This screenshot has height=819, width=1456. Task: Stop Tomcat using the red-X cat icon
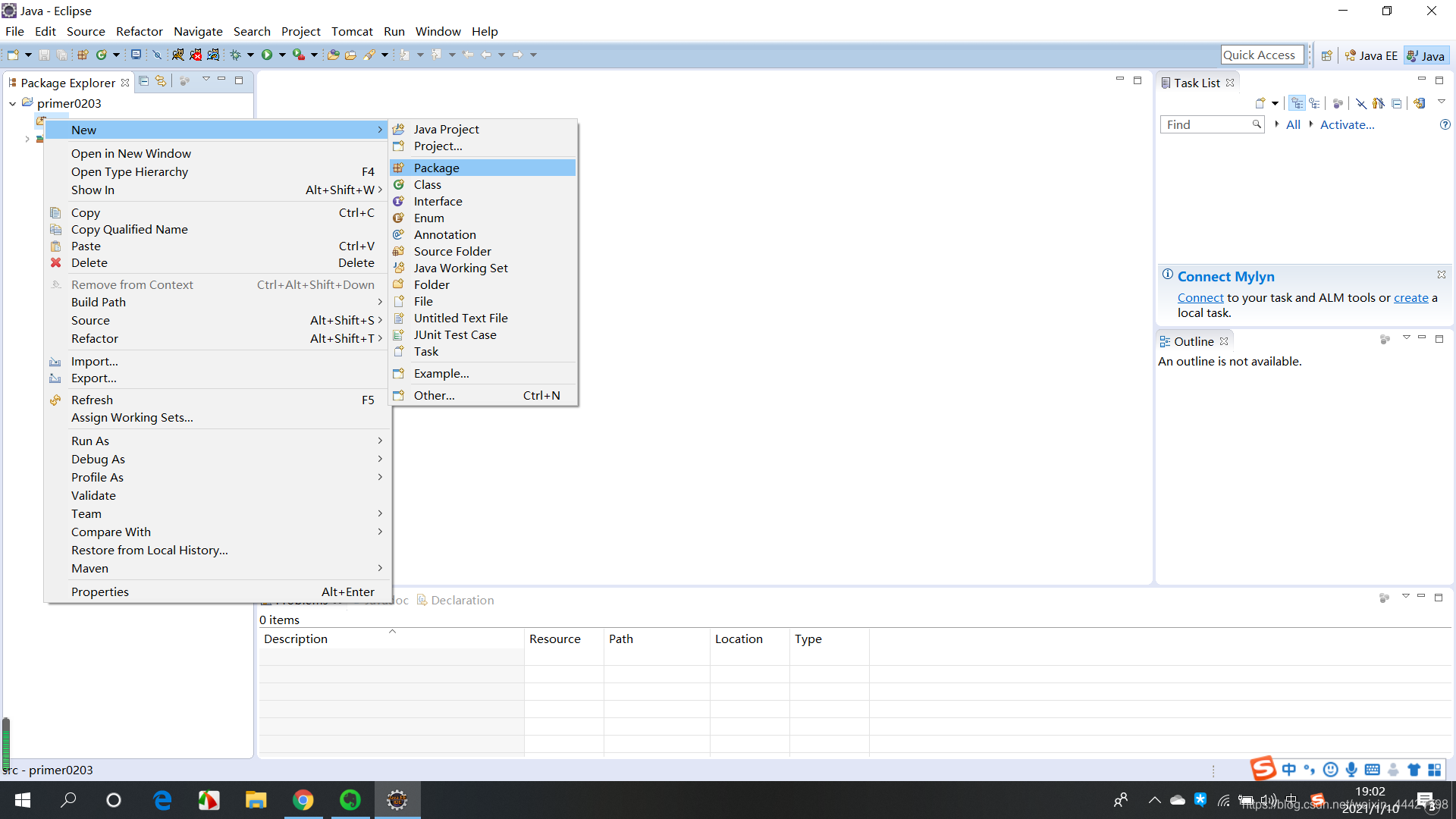coord(196,55)
